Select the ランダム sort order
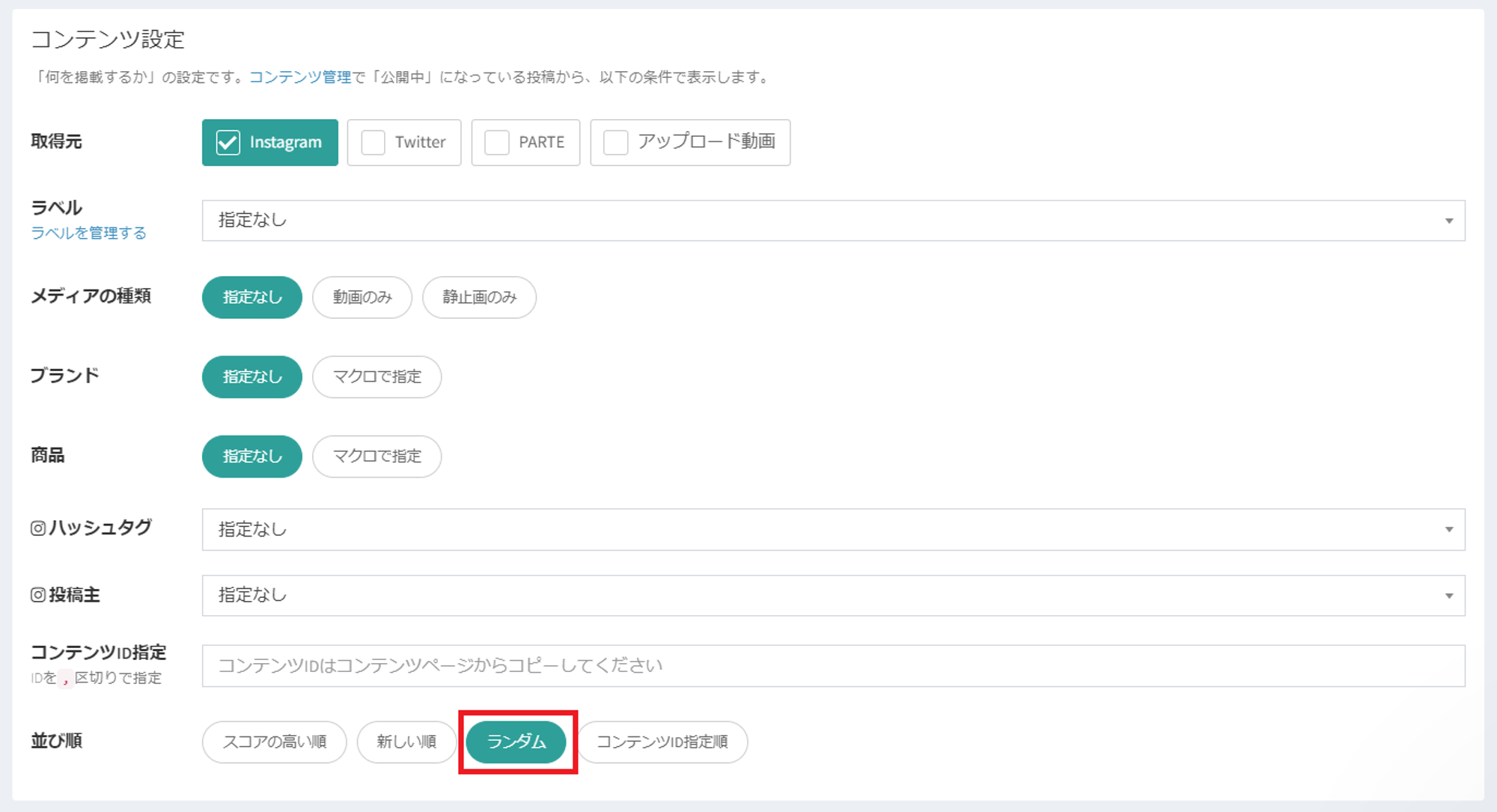Image resolution: width=1497 pixels, height=812 pixels. point(516,742)
